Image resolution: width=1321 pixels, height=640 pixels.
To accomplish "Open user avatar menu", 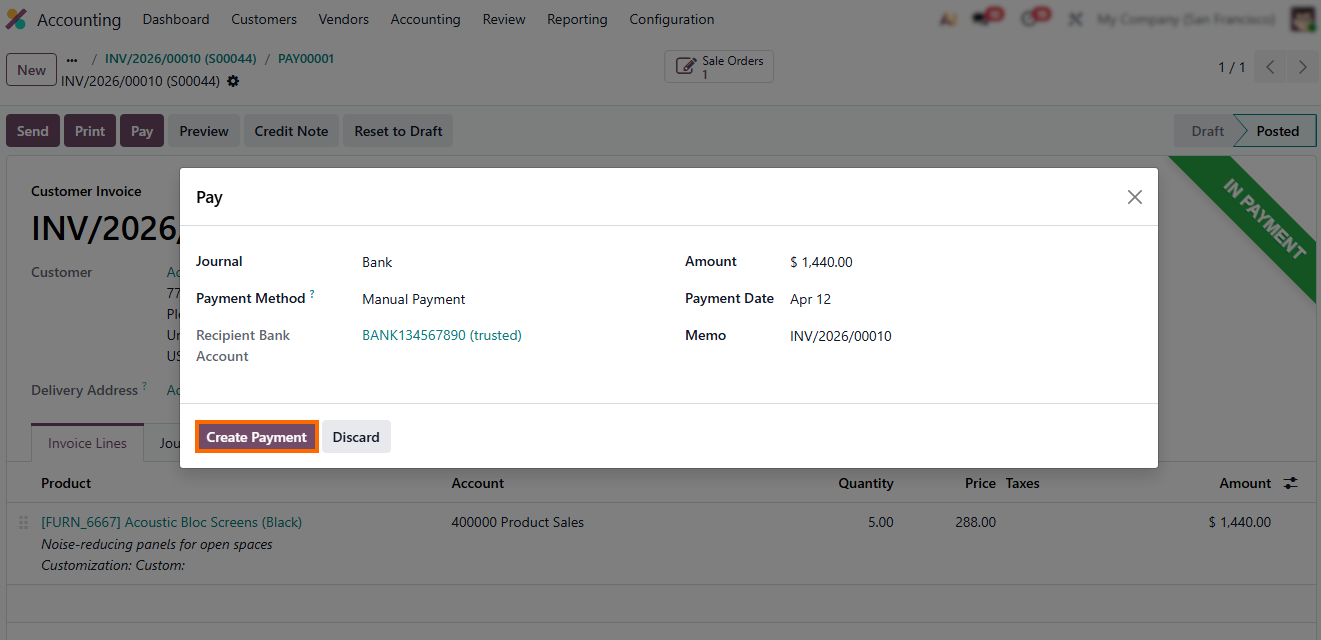I will point(1302,19).
